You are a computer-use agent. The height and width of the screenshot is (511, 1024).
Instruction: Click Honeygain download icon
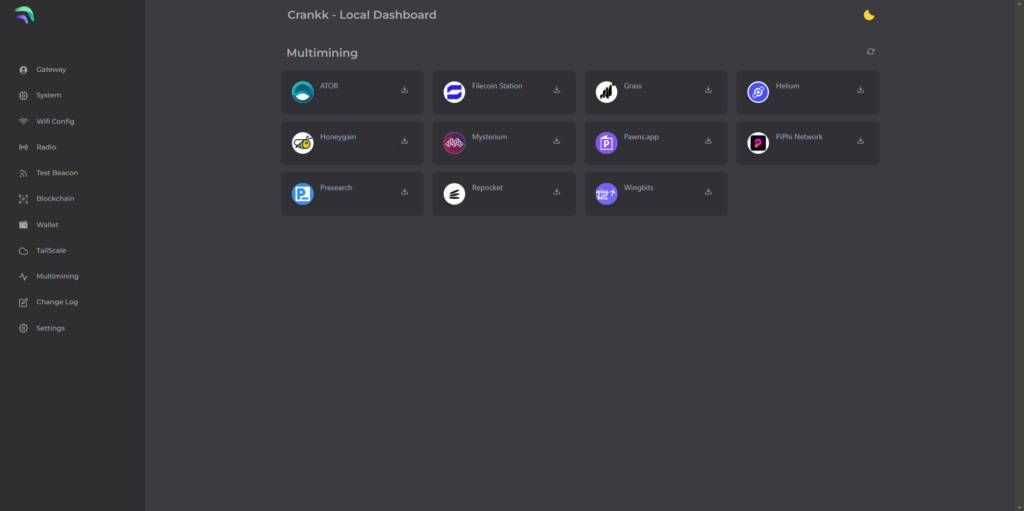coord(404,140)
